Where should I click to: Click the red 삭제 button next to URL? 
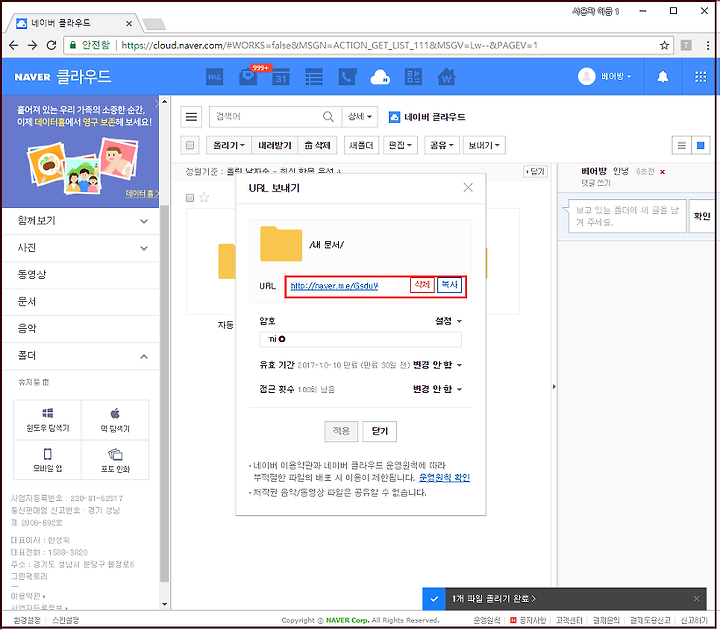[x=422, y=285]
